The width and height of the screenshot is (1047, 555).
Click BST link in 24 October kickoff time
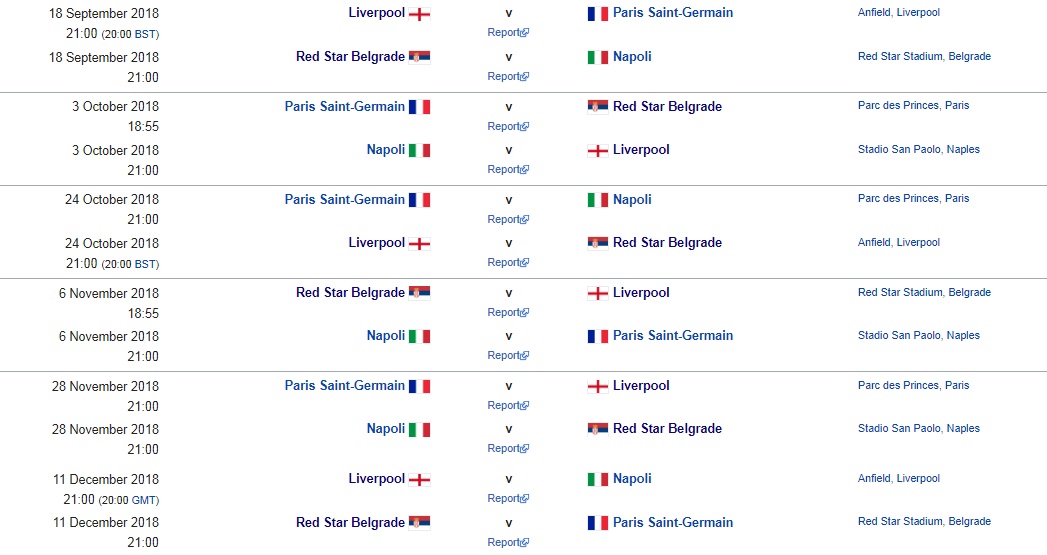point(144,264)
